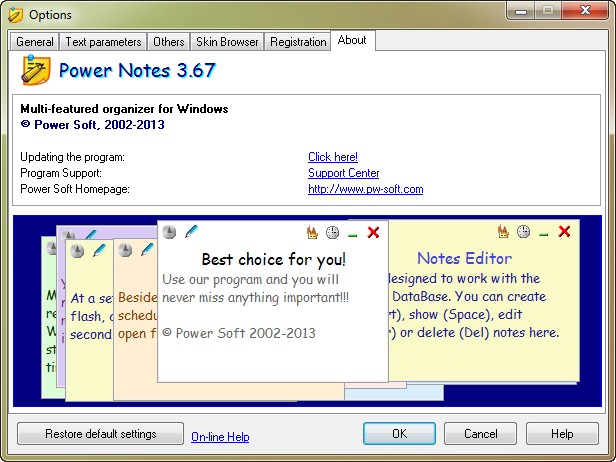Screen dimensions: 616x462
Task: Go to the Registration tab
Action: (298, 42)
